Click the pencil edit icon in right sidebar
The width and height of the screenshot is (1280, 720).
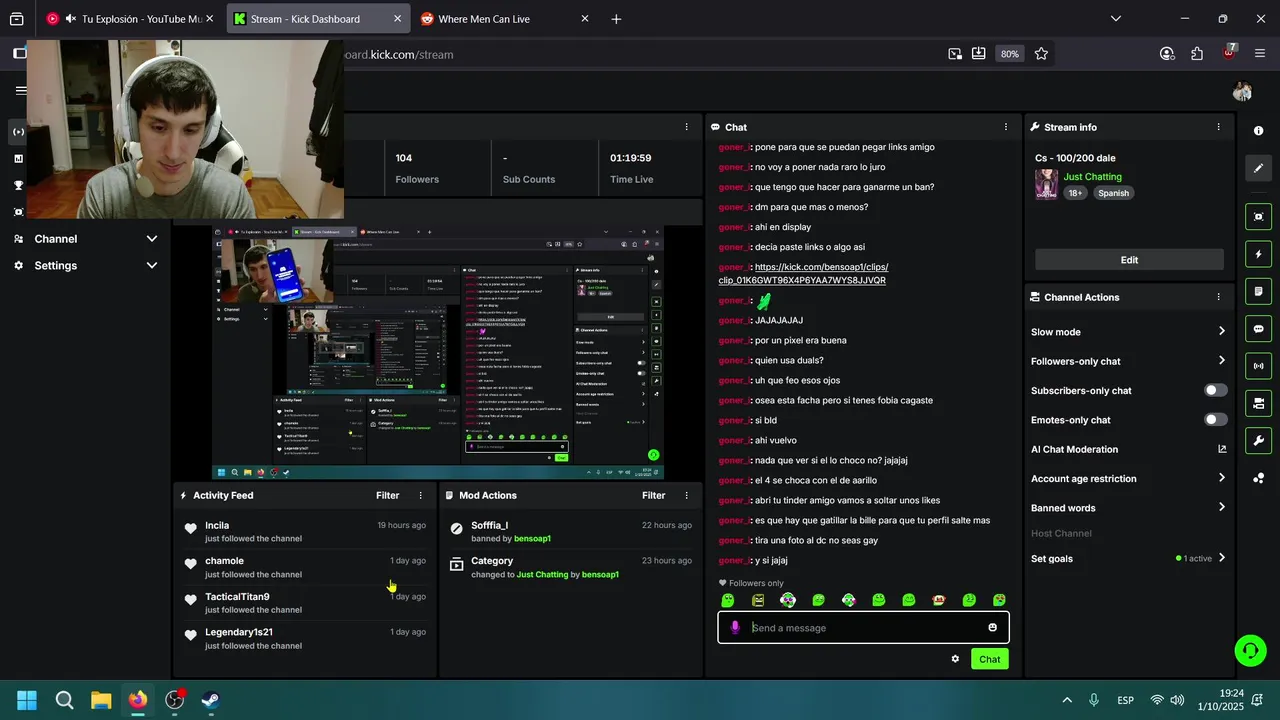coord(1258,168)
